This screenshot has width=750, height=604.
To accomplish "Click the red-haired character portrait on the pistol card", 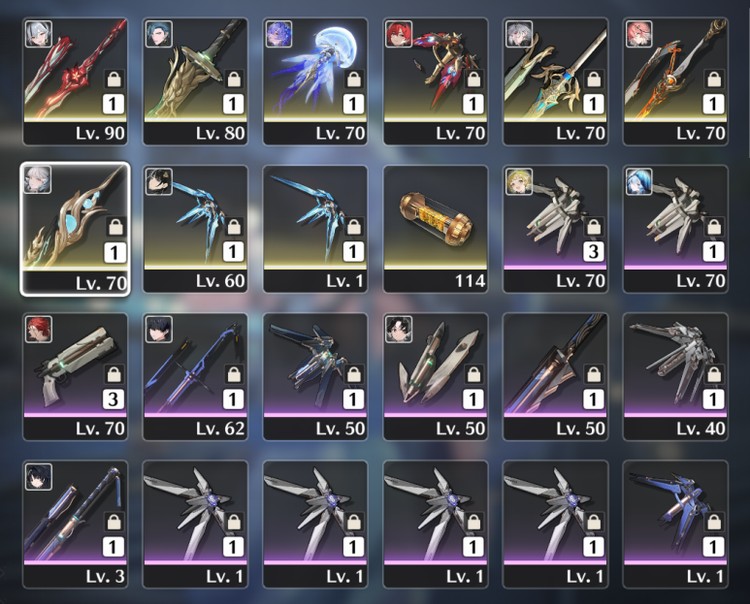I will (38, 329).
